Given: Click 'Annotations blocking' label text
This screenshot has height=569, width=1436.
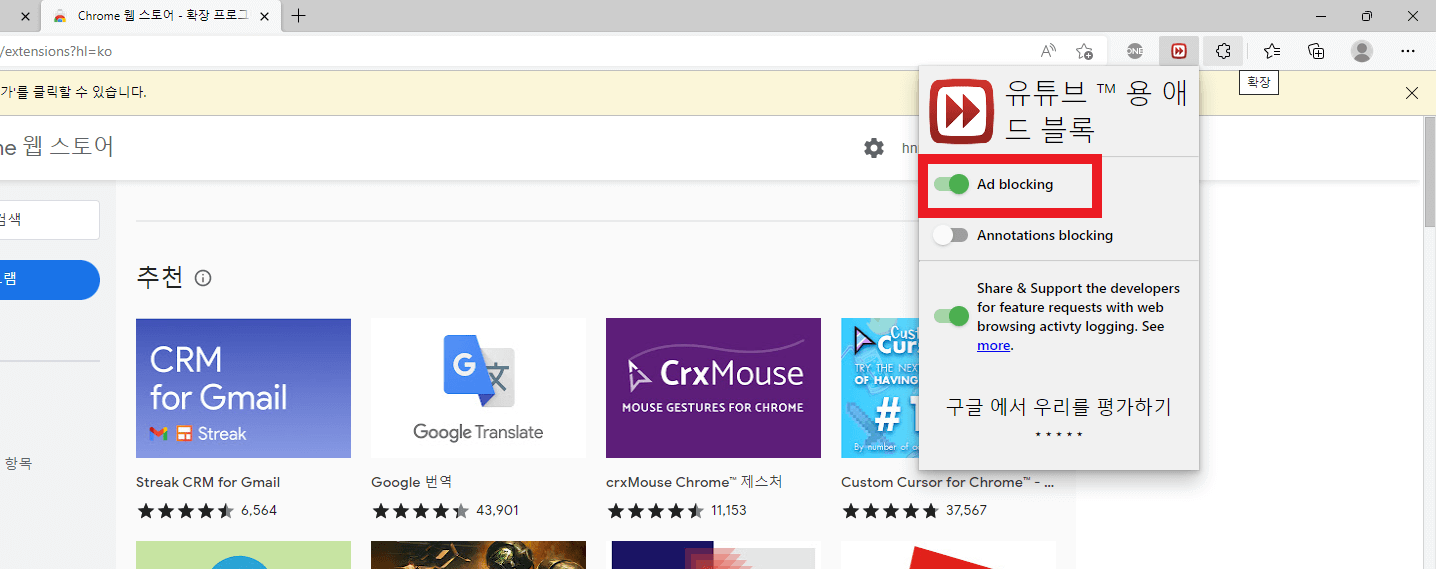Looking at the screenshot, I should [x=1045, y=235].
